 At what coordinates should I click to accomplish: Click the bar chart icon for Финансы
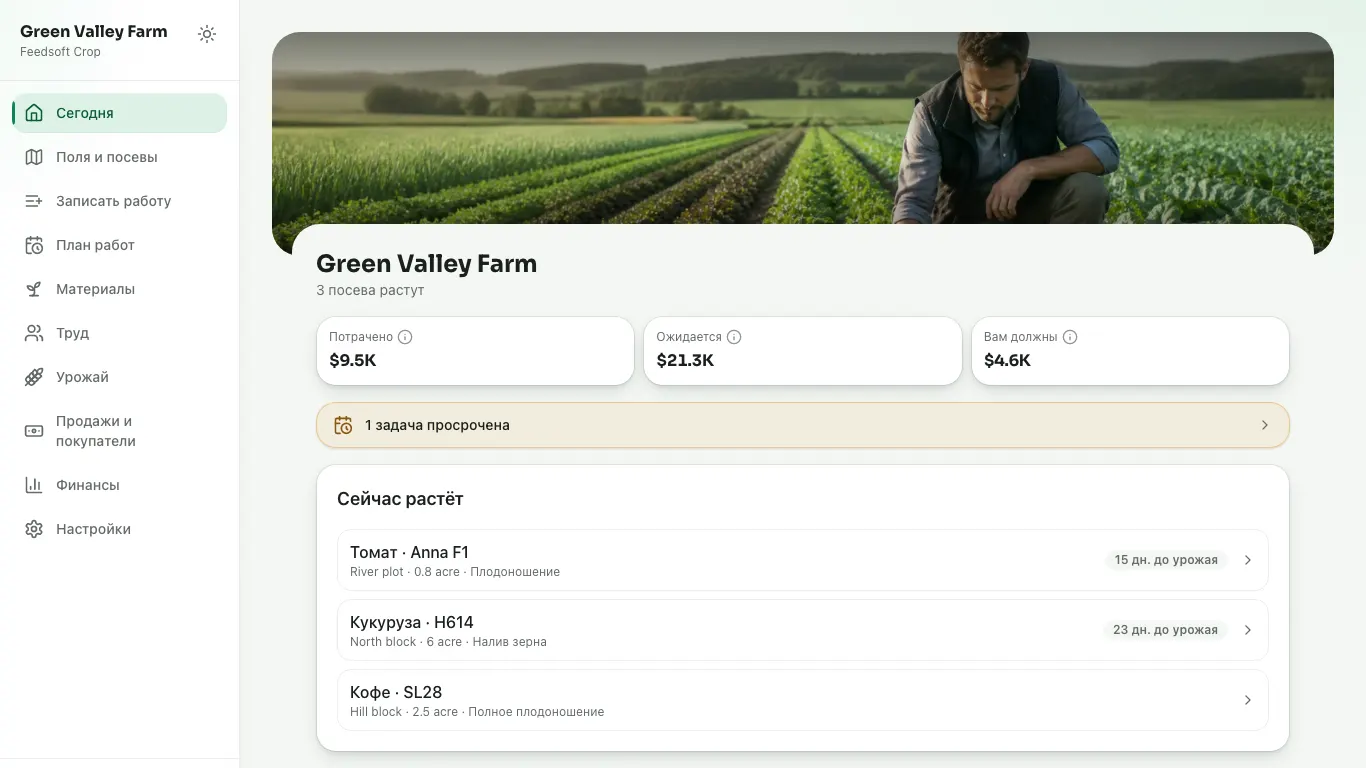point(34,485)
